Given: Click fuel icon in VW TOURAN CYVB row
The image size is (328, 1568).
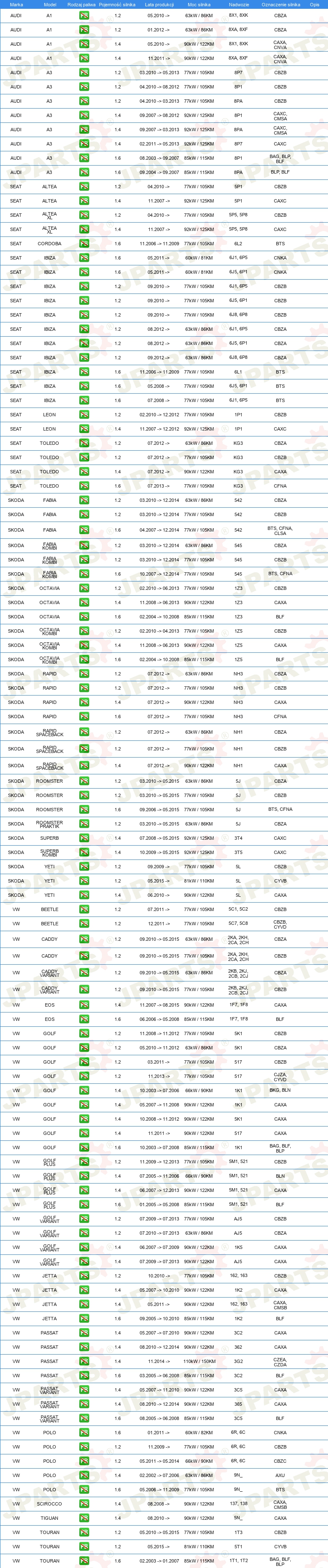Looking at the screenshot, I should tap(84, 1546).
